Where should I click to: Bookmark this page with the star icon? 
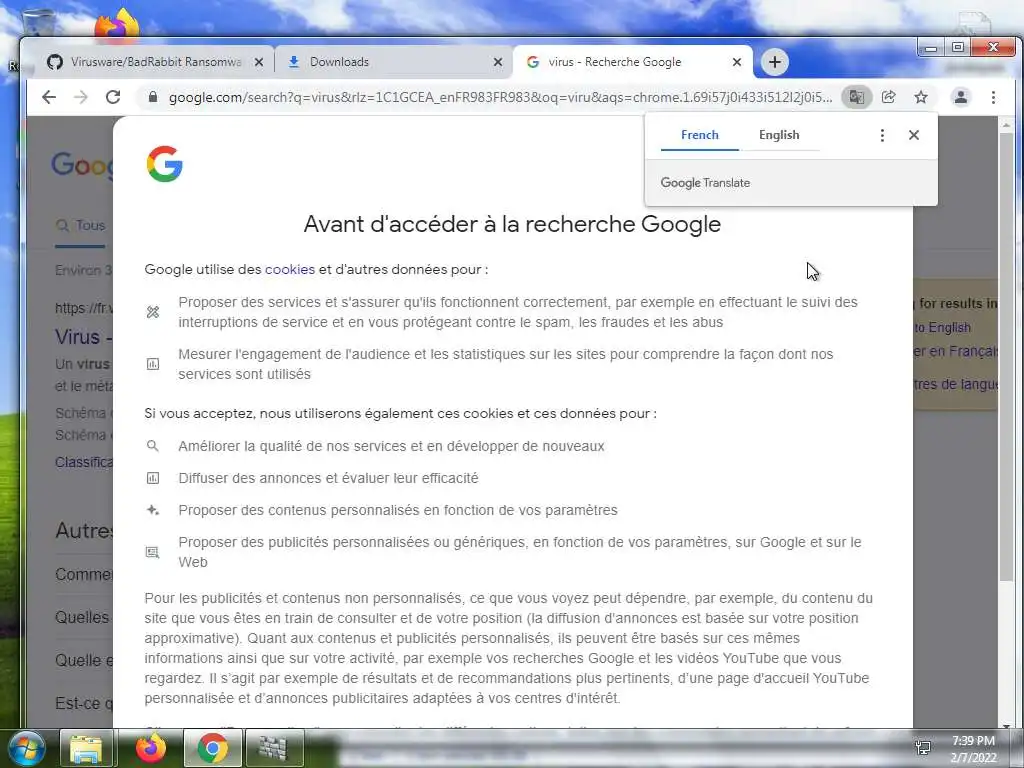pyautogui.click(x=921, y=97)
